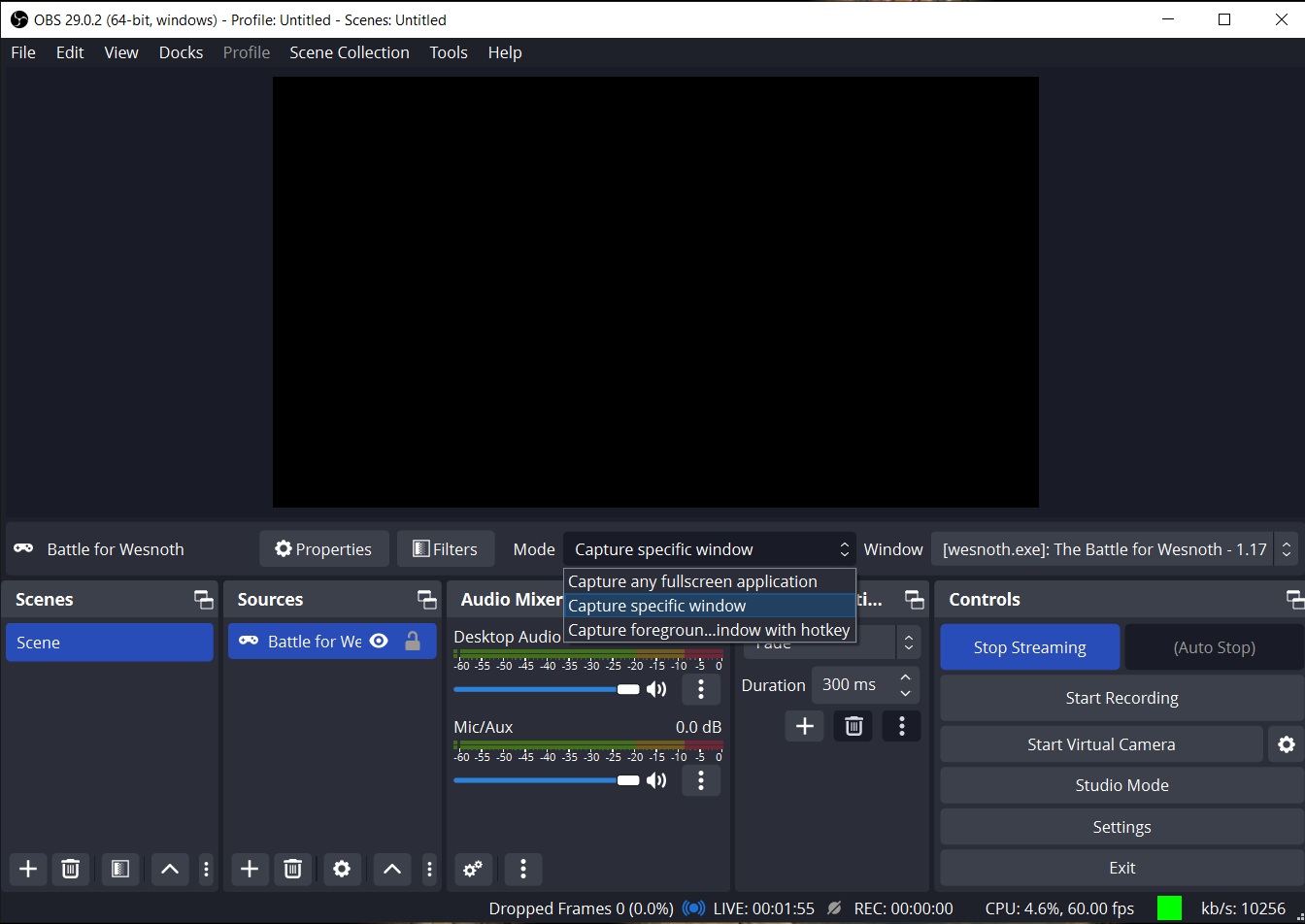Open the Desktop Audio options menu
The height and width of the screenshot is (924, 1305).
pyautogui.click(x=700, y=688)
